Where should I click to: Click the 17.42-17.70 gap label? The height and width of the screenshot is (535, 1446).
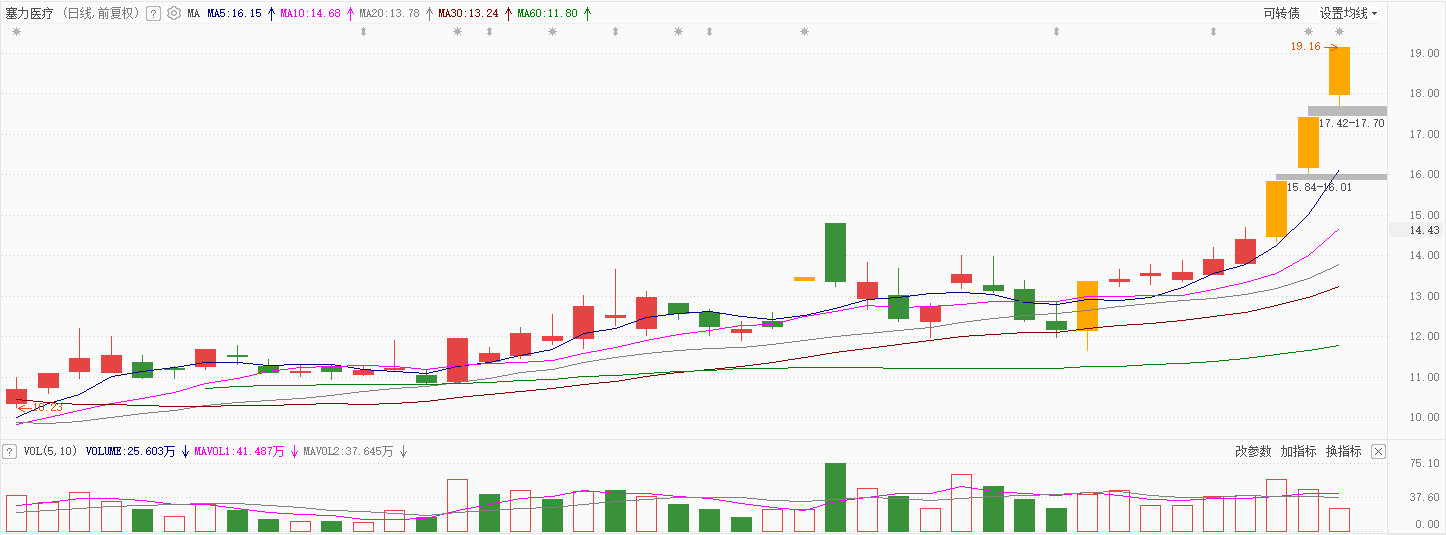1351,124
